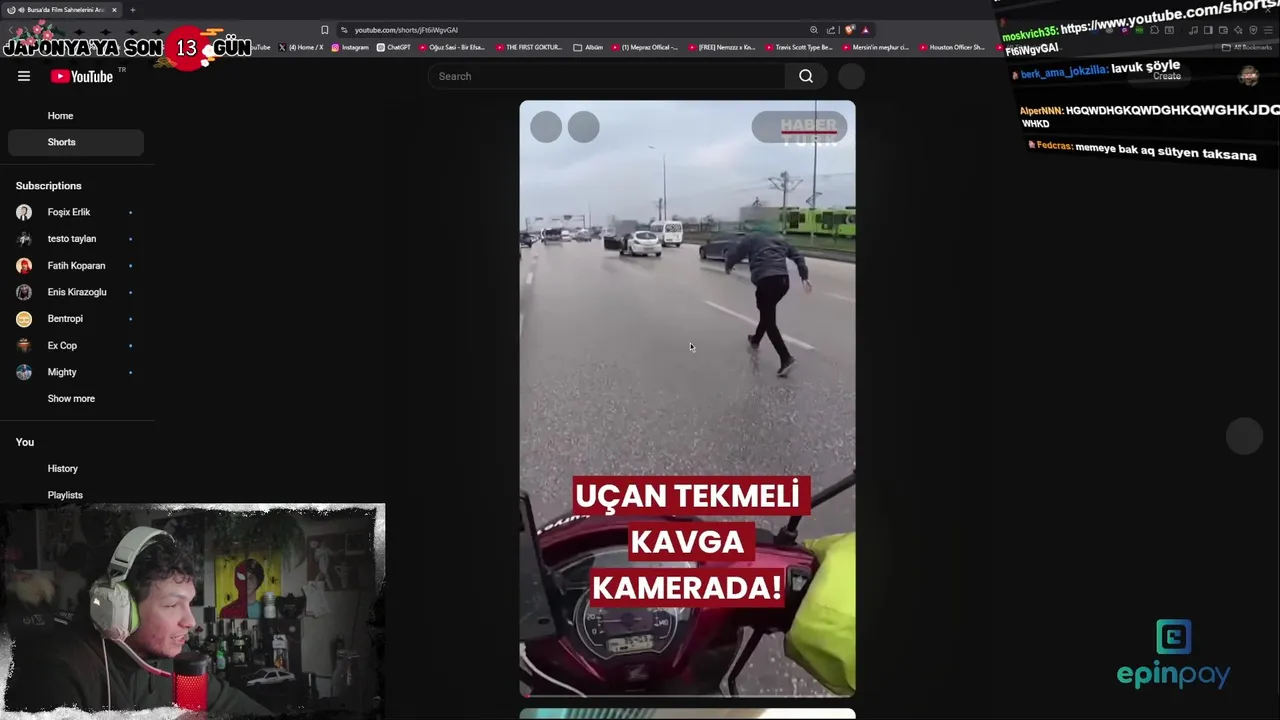This screenshot has width=1280, height=720.
Task: Open the Instagram bookmark
Action: (x=350, y=47)
